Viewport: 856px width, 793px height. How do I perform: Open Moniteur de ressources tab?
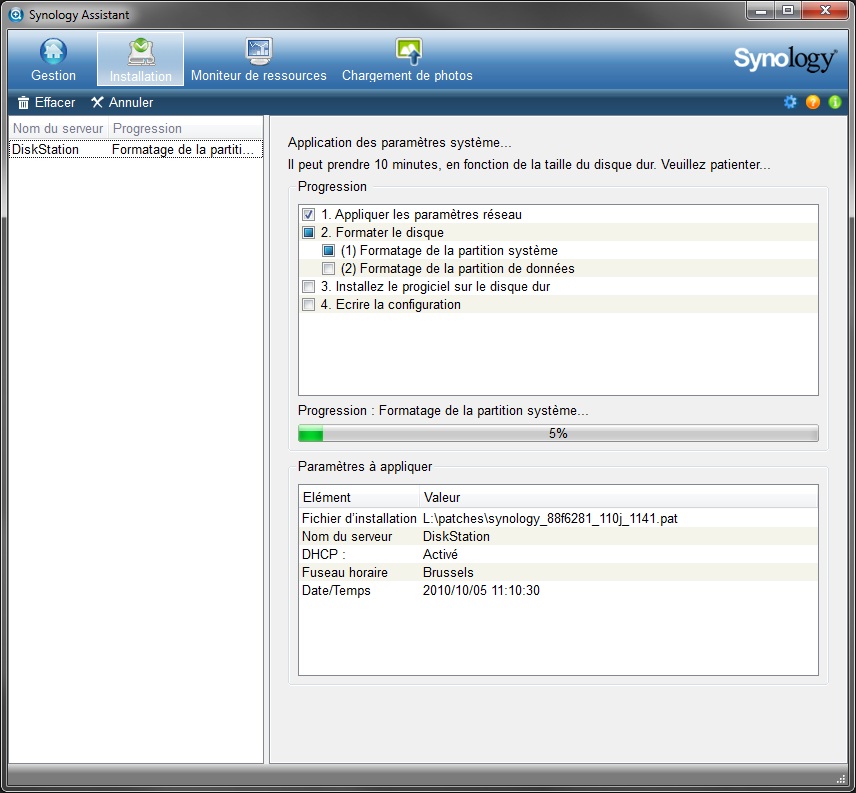tap(258, 59)
